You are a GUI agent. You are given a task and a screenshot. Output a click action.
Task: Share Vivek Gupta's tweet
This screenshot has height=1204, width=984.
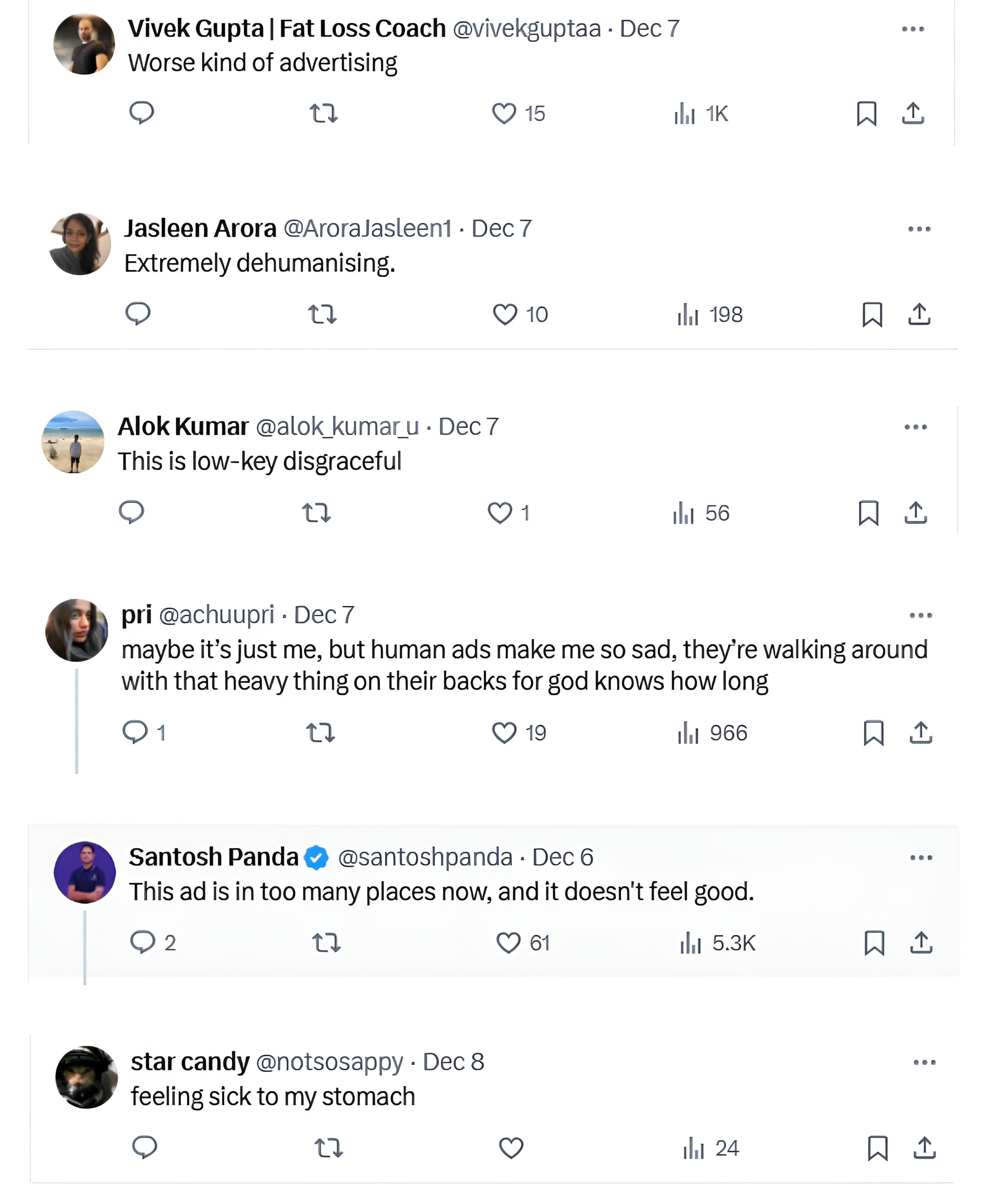pyautogui.click(x=913, y=113)
